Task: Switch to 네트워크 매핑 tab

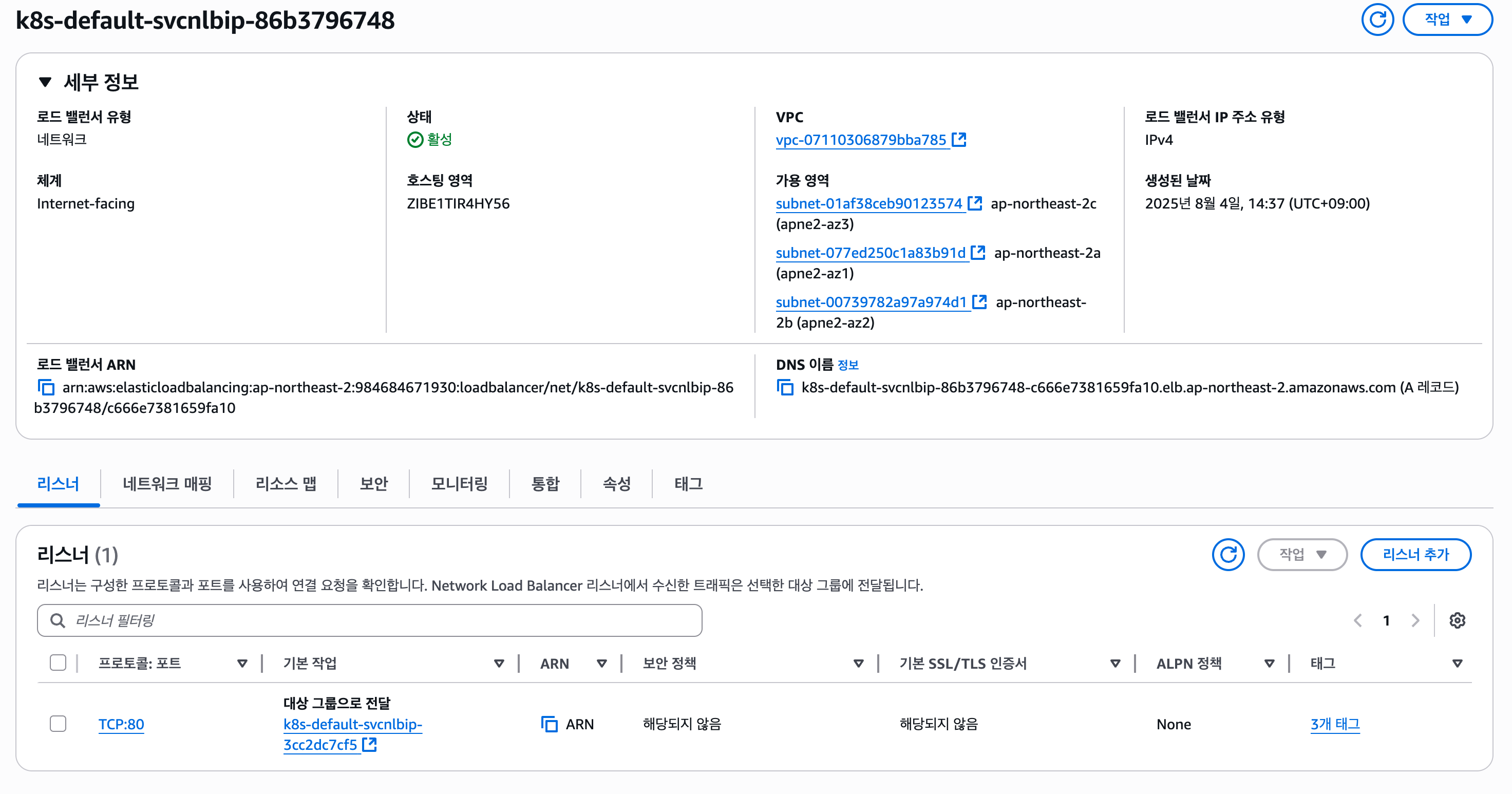Action: [167, 484]
